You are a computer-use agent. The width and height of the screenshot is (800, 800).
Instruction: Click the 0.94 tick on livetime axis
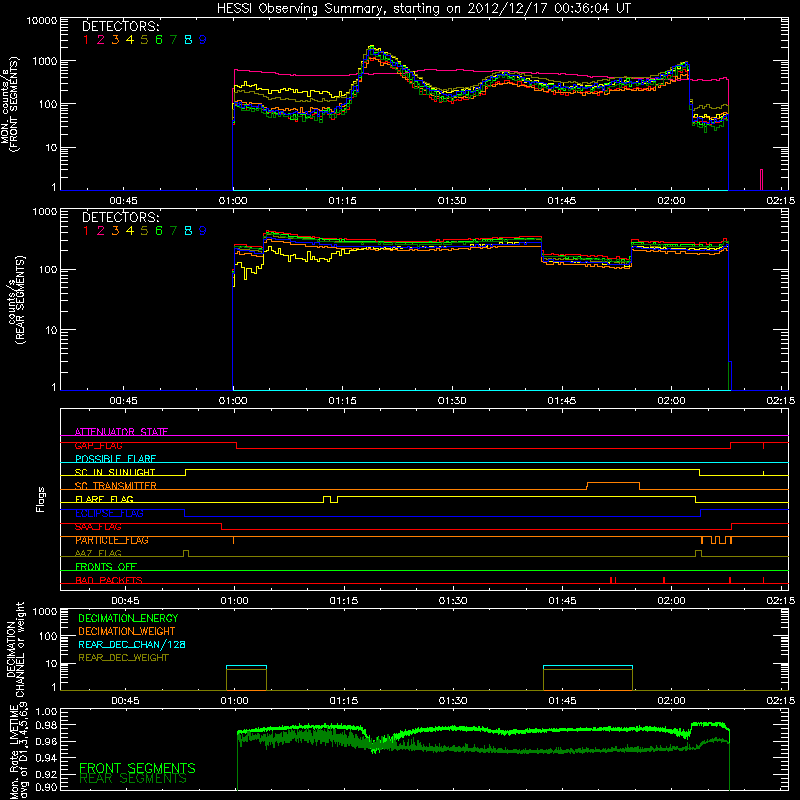[47, 758]
